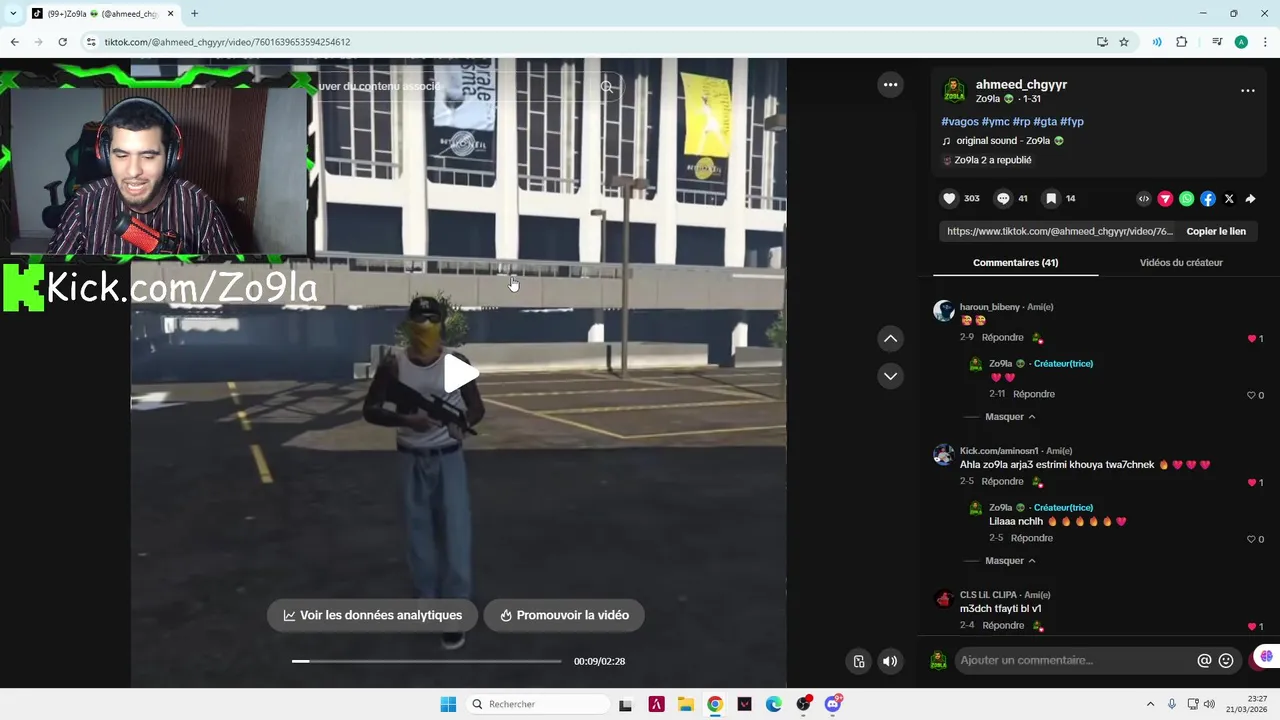Mute the video sound
This screenshot has width=1280, height=720.
point(890,661)
